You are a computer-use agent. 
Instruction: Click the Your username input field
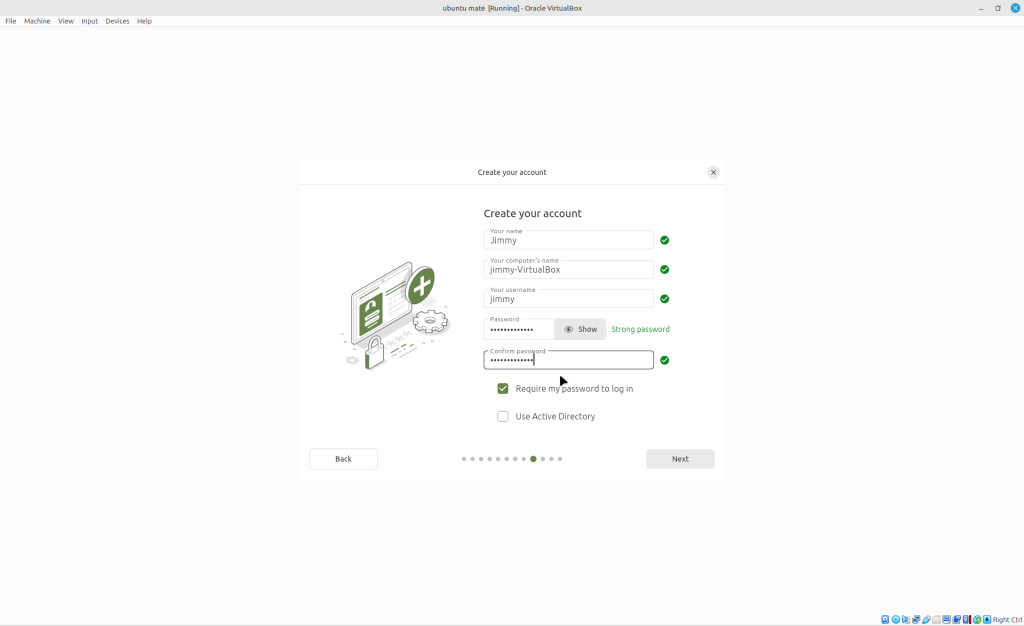tap(568, 298)
